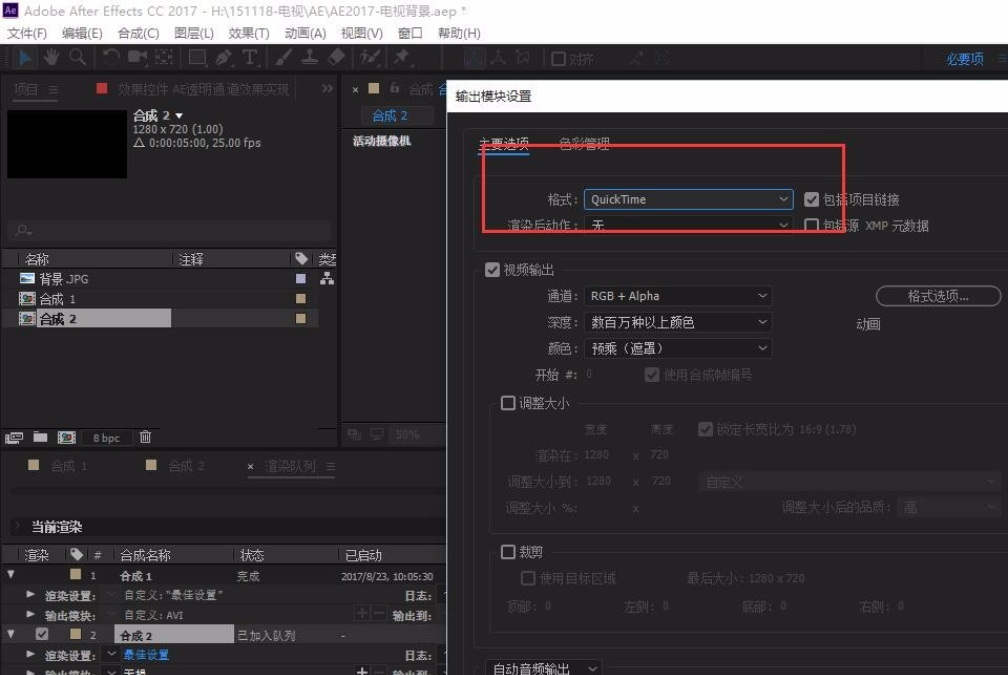Click the 必要项 workspace link
This screenshot has height=675, width=1008.
tap(964, 58)
